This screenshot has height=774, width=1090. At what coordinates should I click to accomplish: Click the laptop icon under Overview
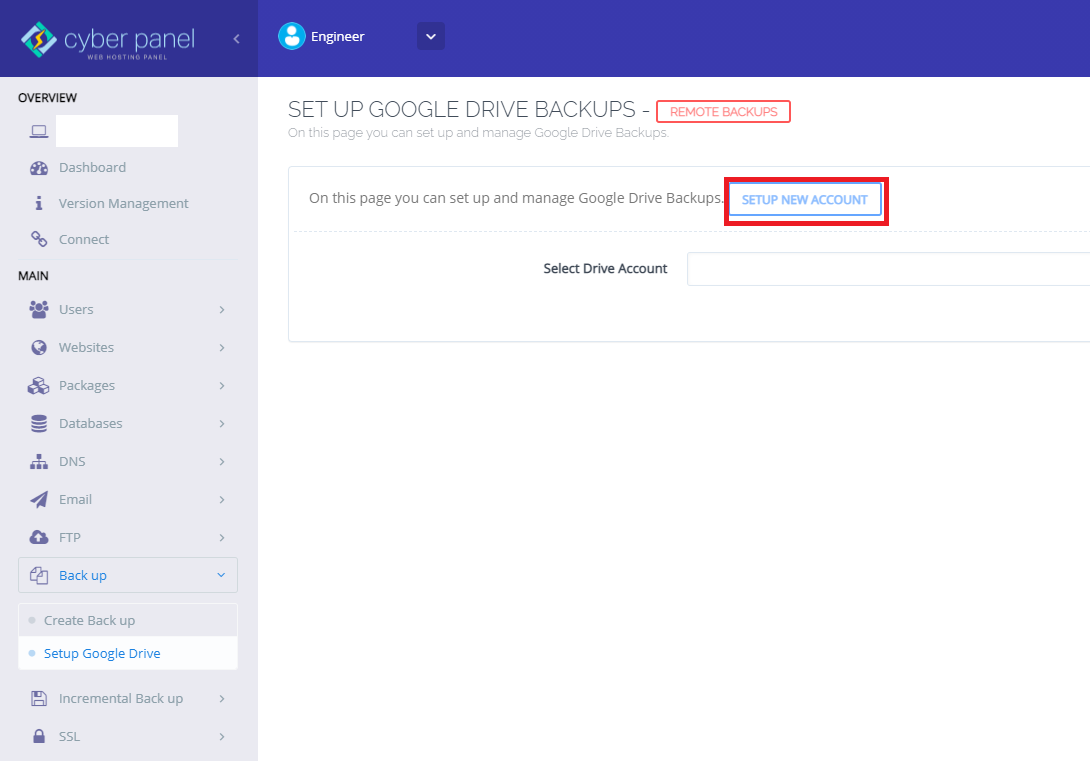tap(39, 131)
